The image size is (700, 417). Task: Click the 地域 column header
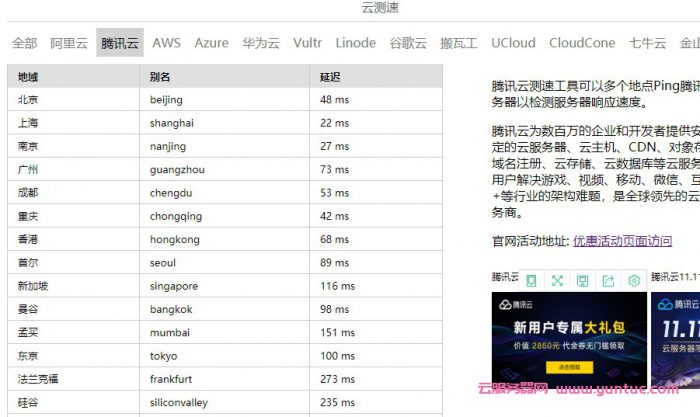[x=28, y=76]
